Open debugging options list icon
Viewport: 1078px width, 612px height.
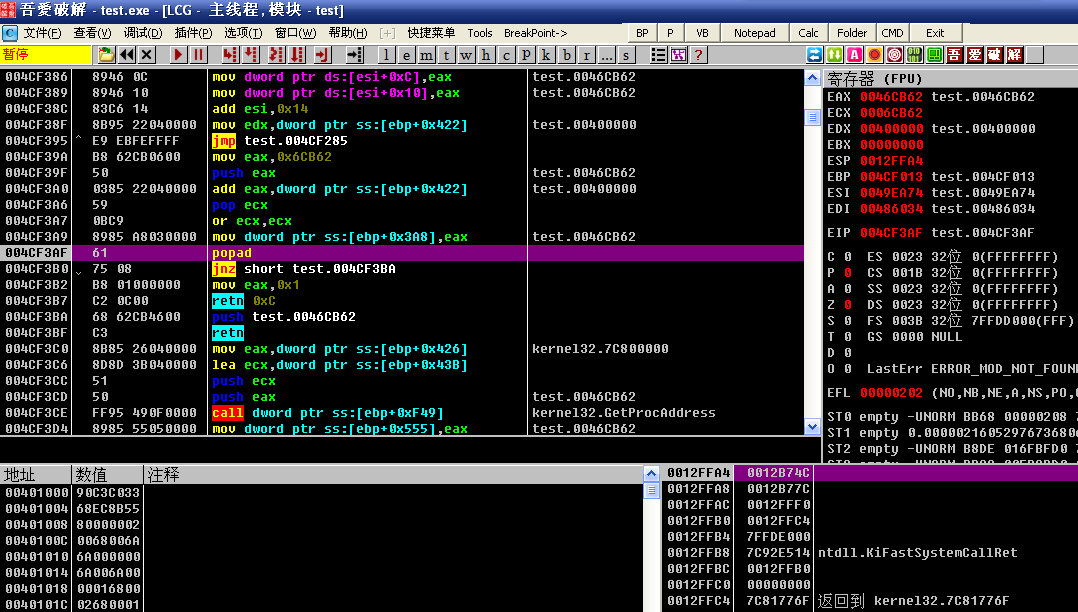click(658, 55)
